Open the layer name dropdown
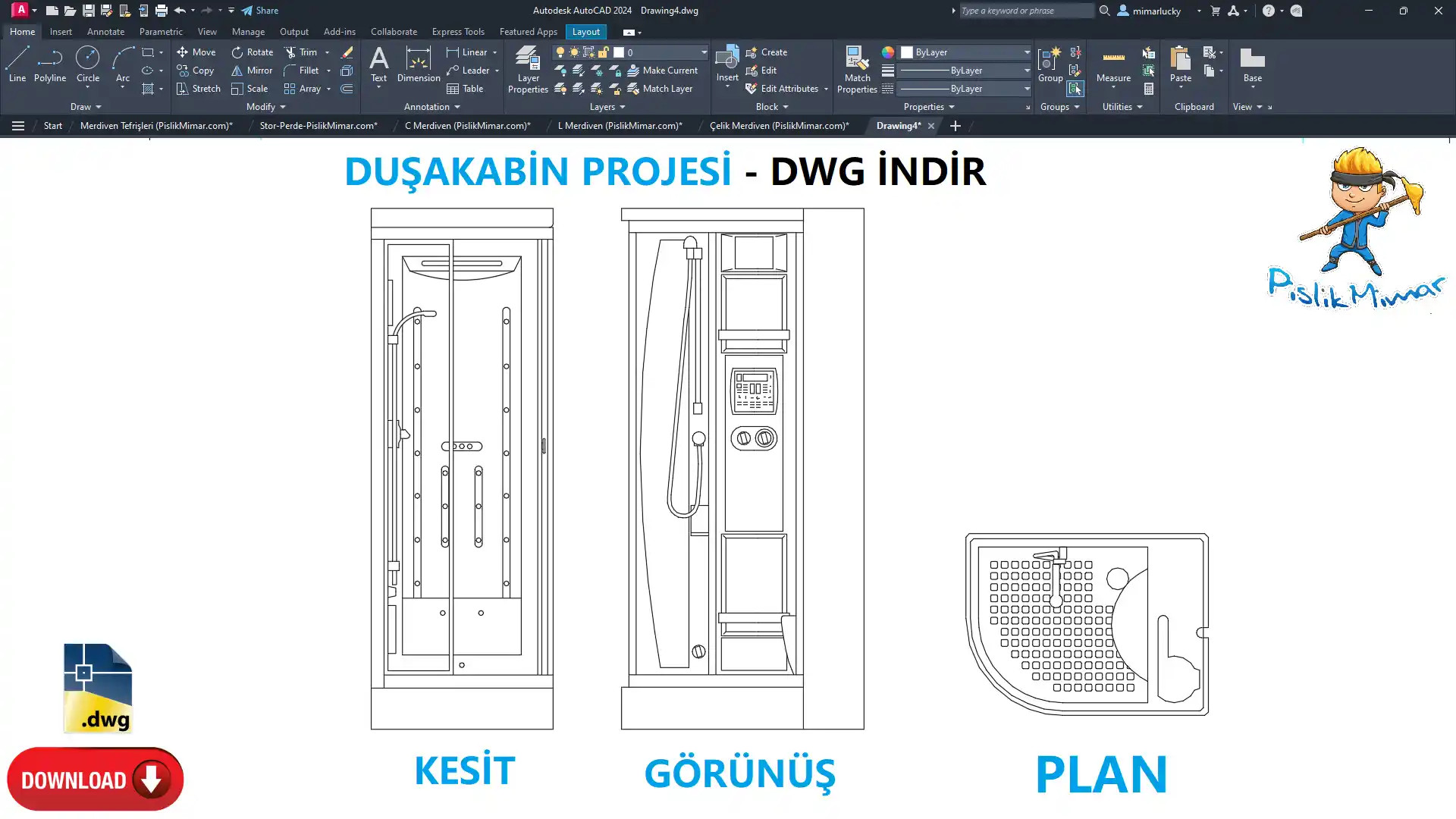This screenshot has width=1456, height=819. (703, 52)
